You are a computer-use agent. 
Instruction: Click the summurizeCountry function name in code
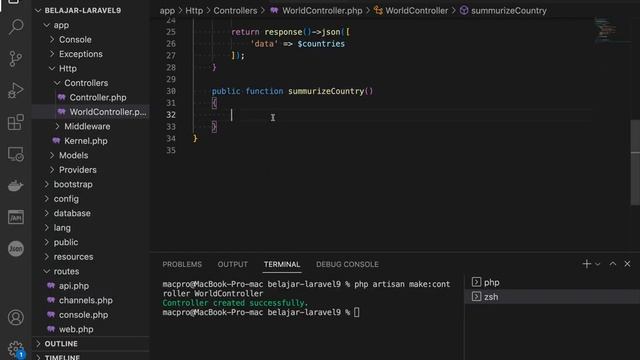[x=326, y=91]
